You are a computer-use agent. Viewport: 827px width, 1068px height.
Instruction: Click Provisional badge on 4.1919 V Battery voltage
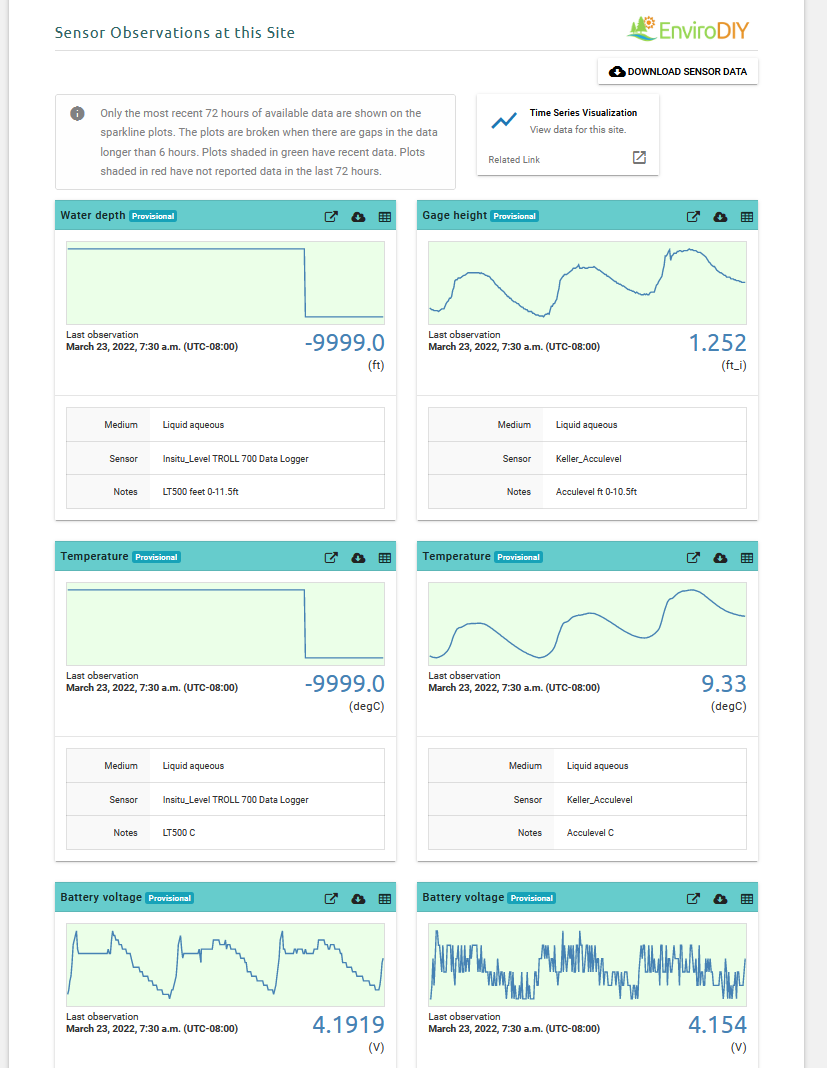(170, 898)
